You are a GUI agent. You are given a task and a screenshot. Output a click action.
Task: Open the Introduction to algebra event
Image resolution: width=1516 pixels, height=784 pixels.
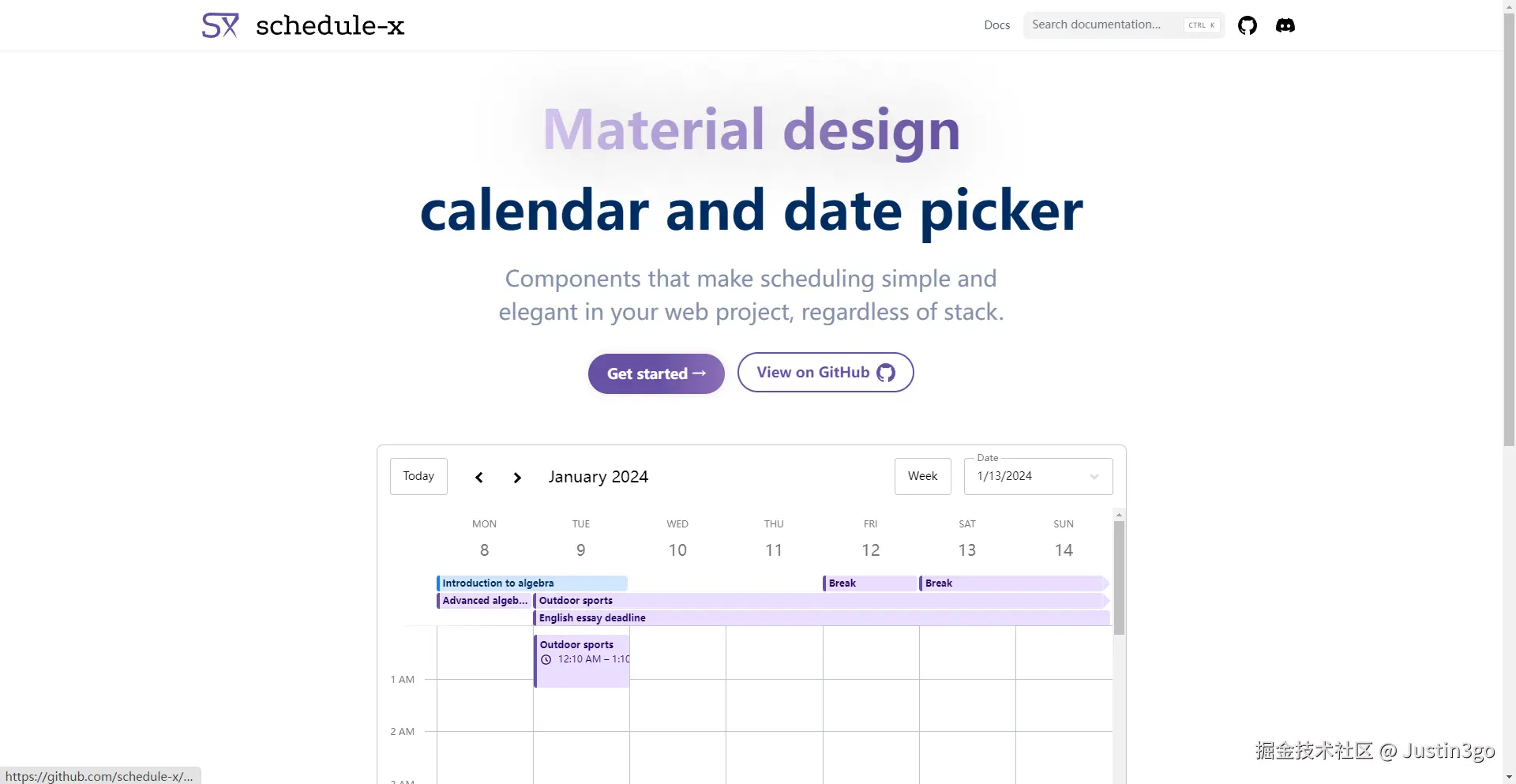click(x=531, y=583)
